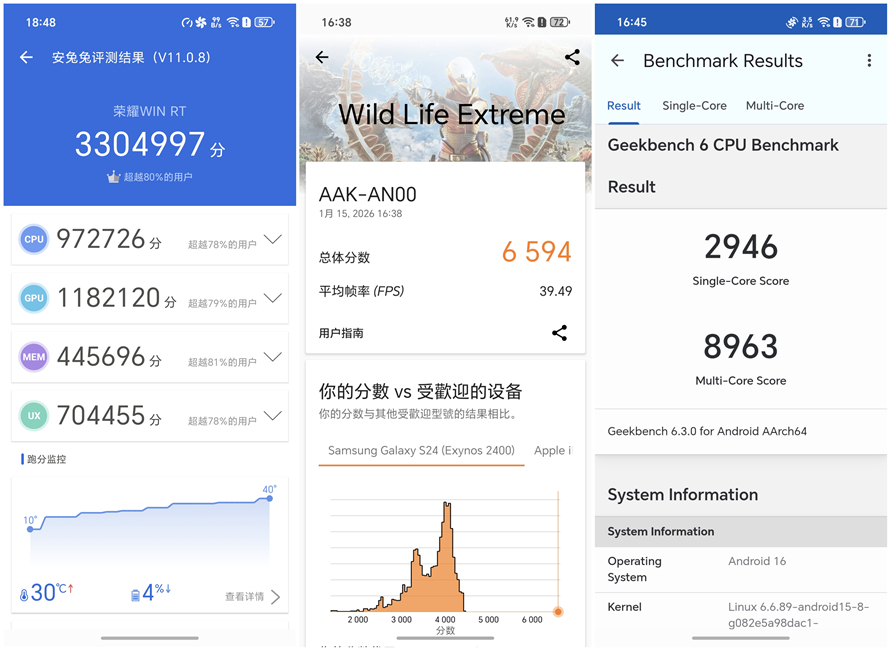Select the Samsung Galaxy S24 (Exynos 2400) comparison

point(420,452)
